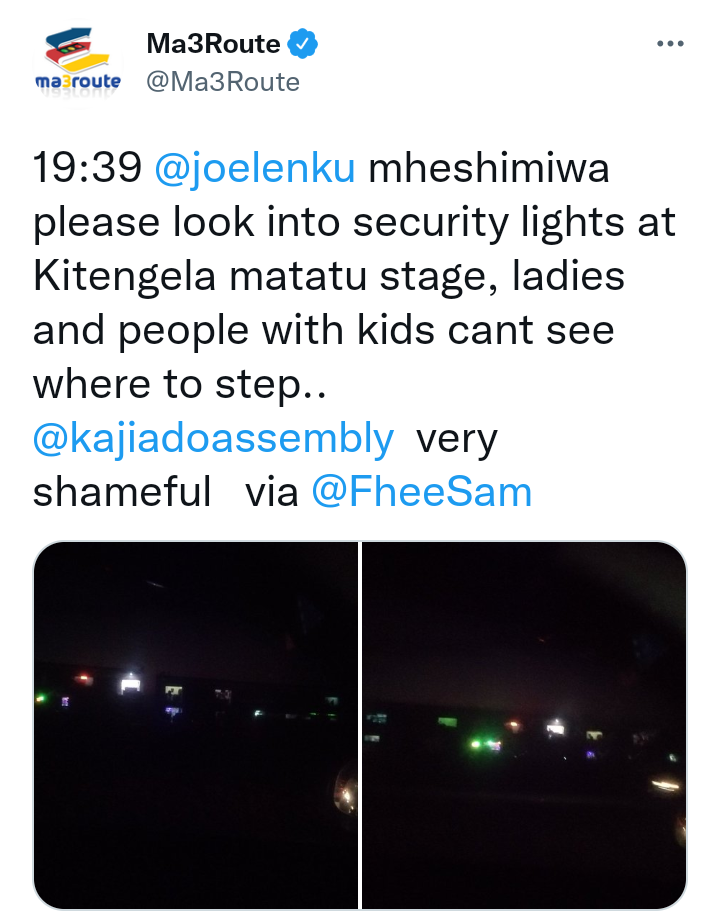Click the word 'Kitengela' in the tweet

point(124,277)
